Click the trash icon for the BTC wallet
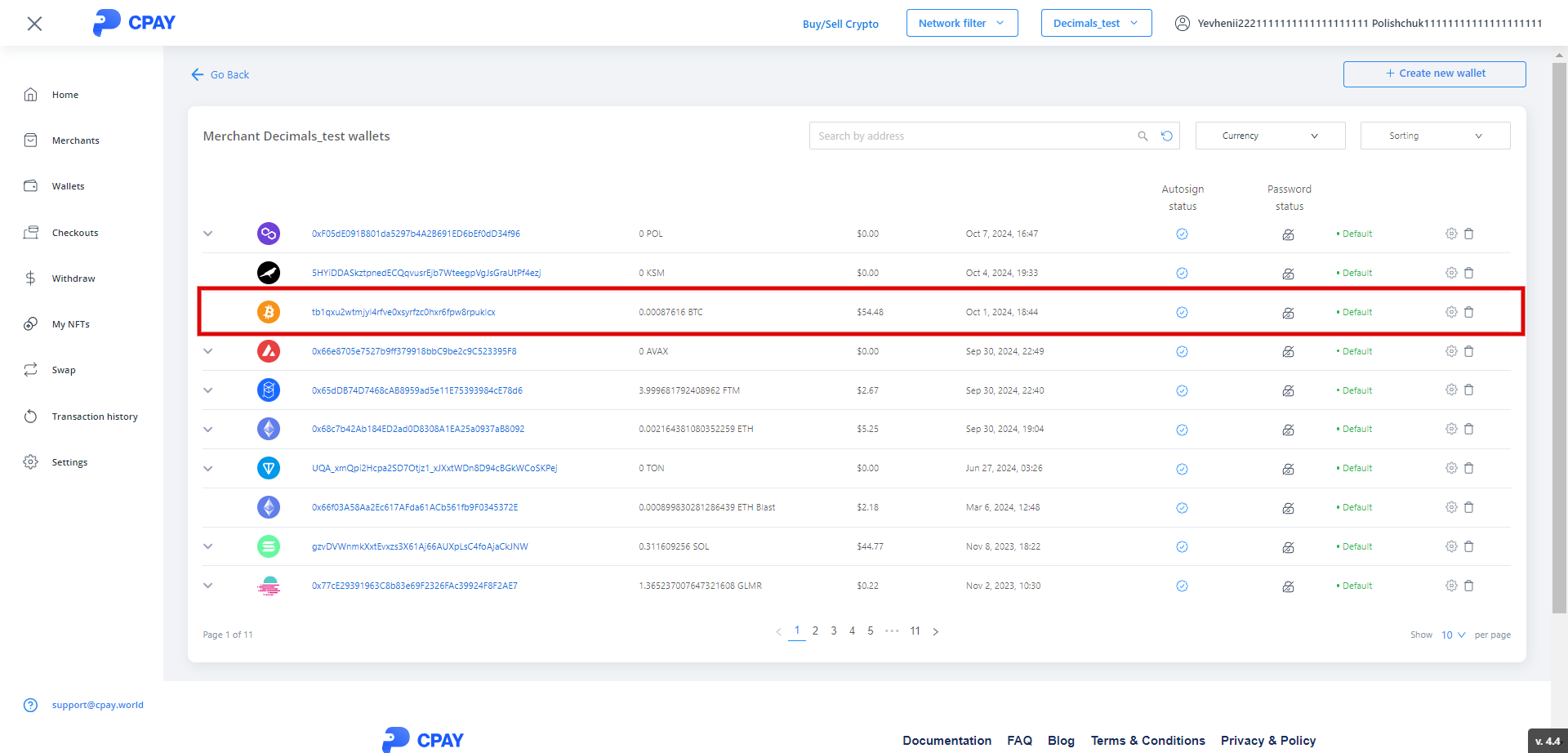This screenshot has height=753, width=1568. point(1468,312)
